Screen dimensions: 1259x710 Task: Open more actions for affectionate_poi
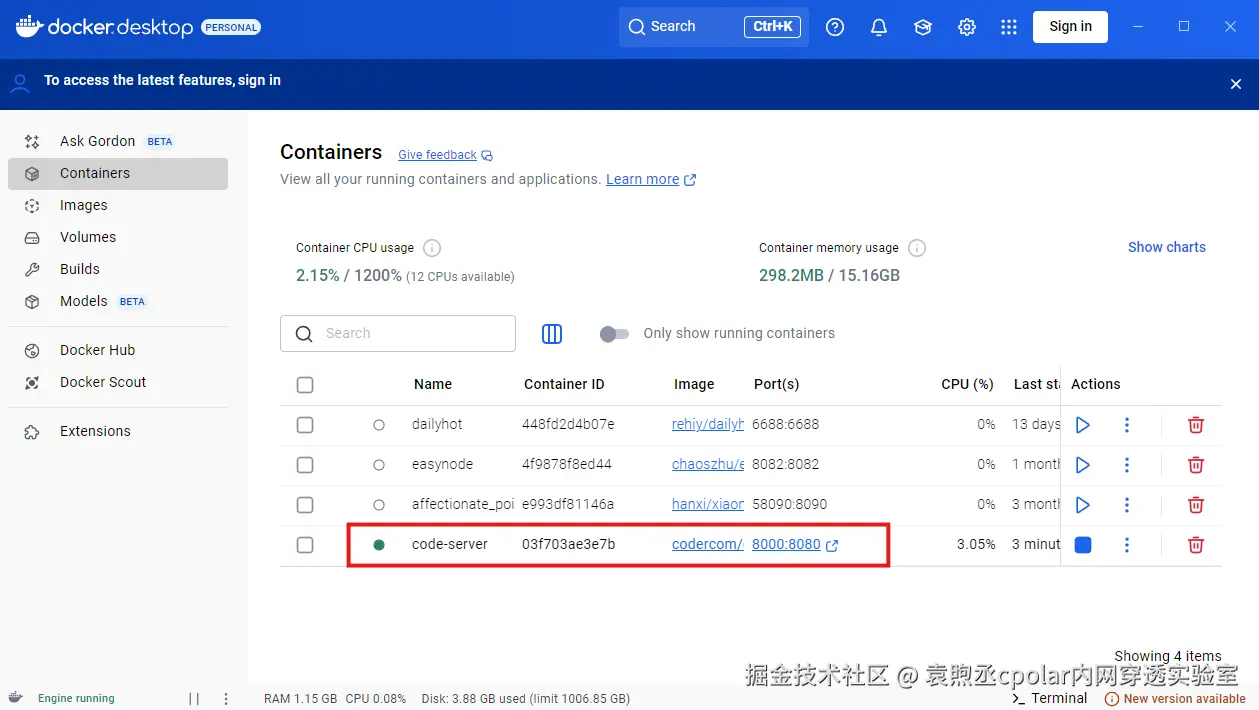click(x=1127, y=505)
